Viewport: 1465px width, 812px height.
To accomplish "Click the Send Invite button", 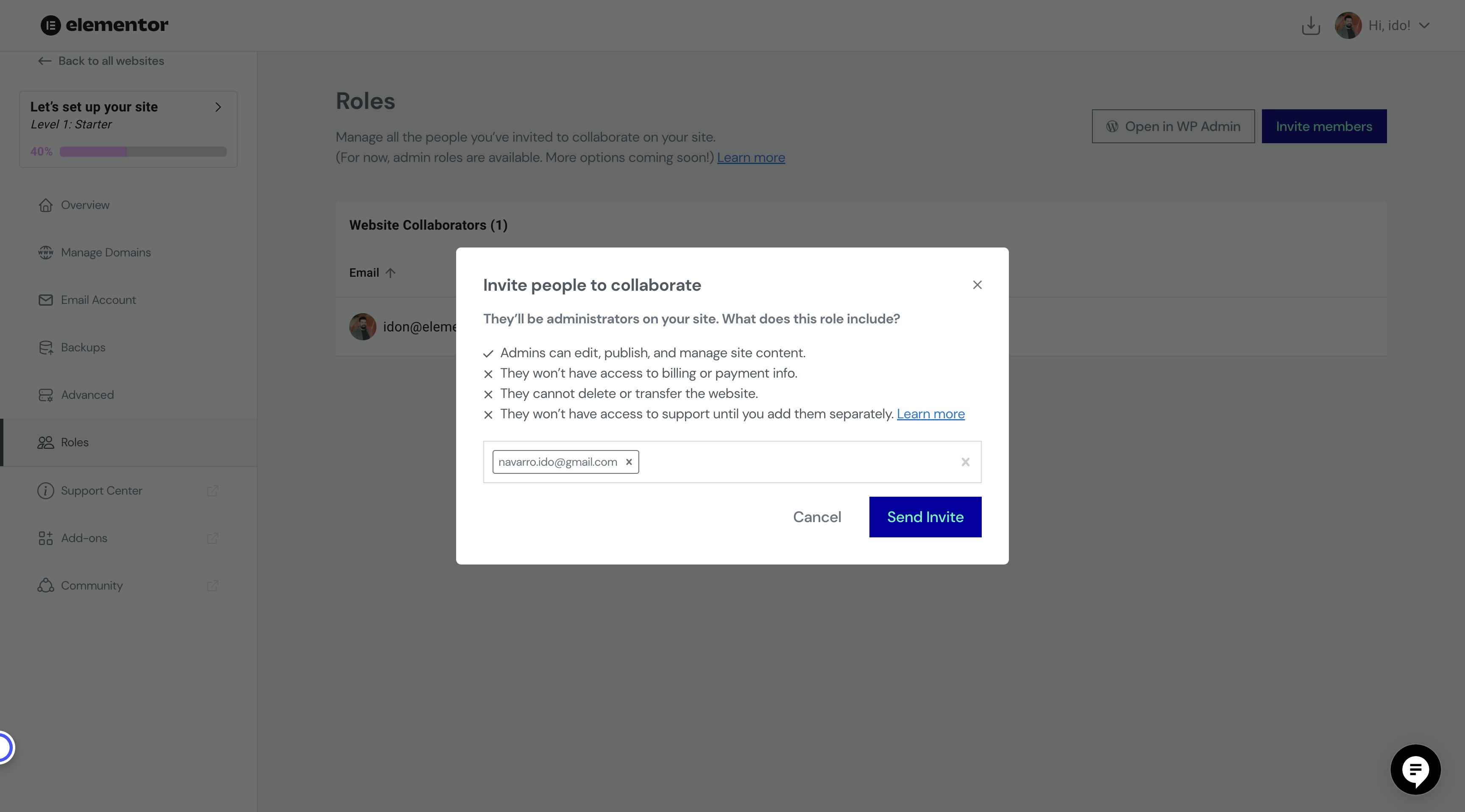I will click(925, 517).
